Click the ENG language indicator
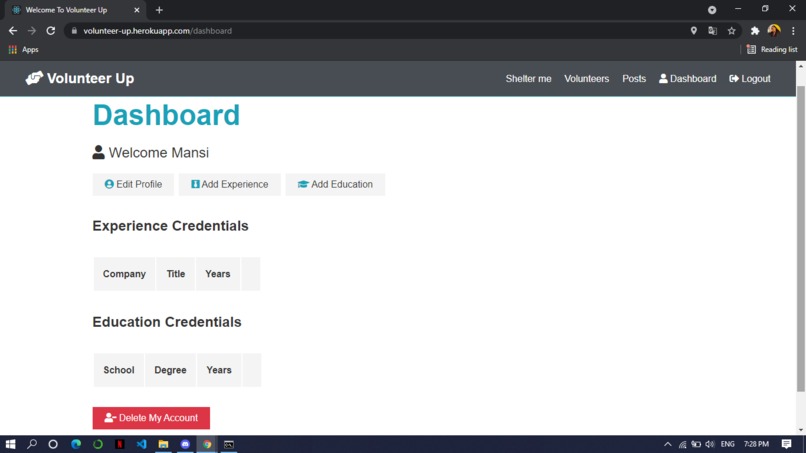The height and width of the screenshot is (453, 806). [x=727, y=444]
